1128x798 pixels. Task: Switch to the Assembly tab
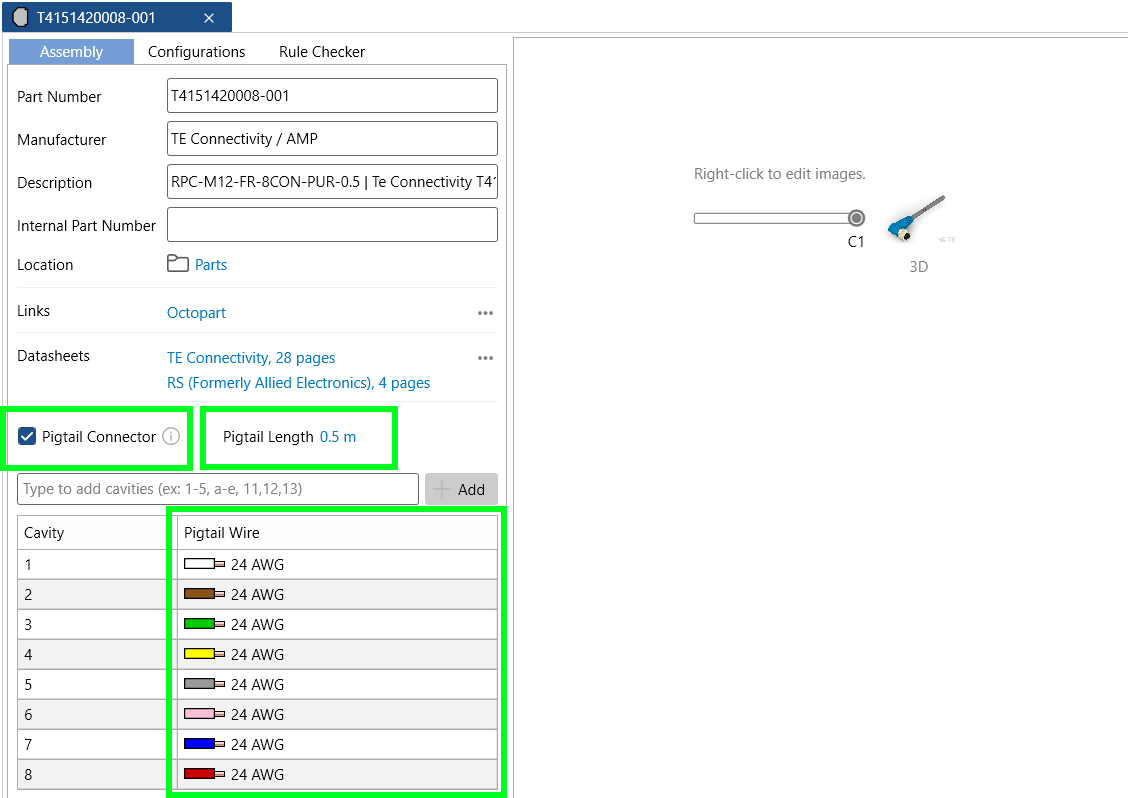pyautogui.click(x=71, y=52)
